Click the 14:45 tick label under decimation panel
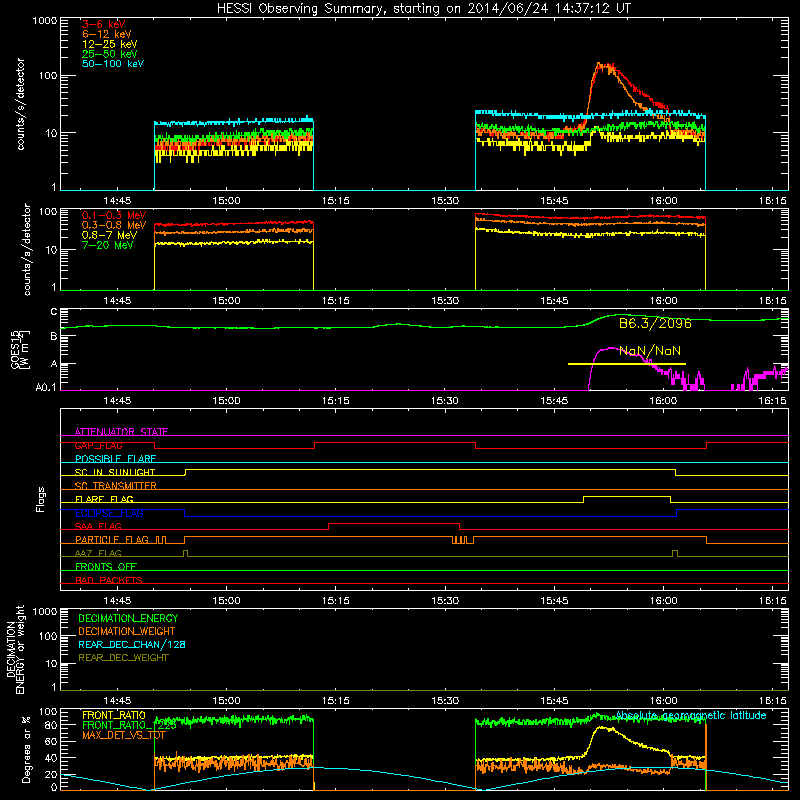 tap(117, 701)
